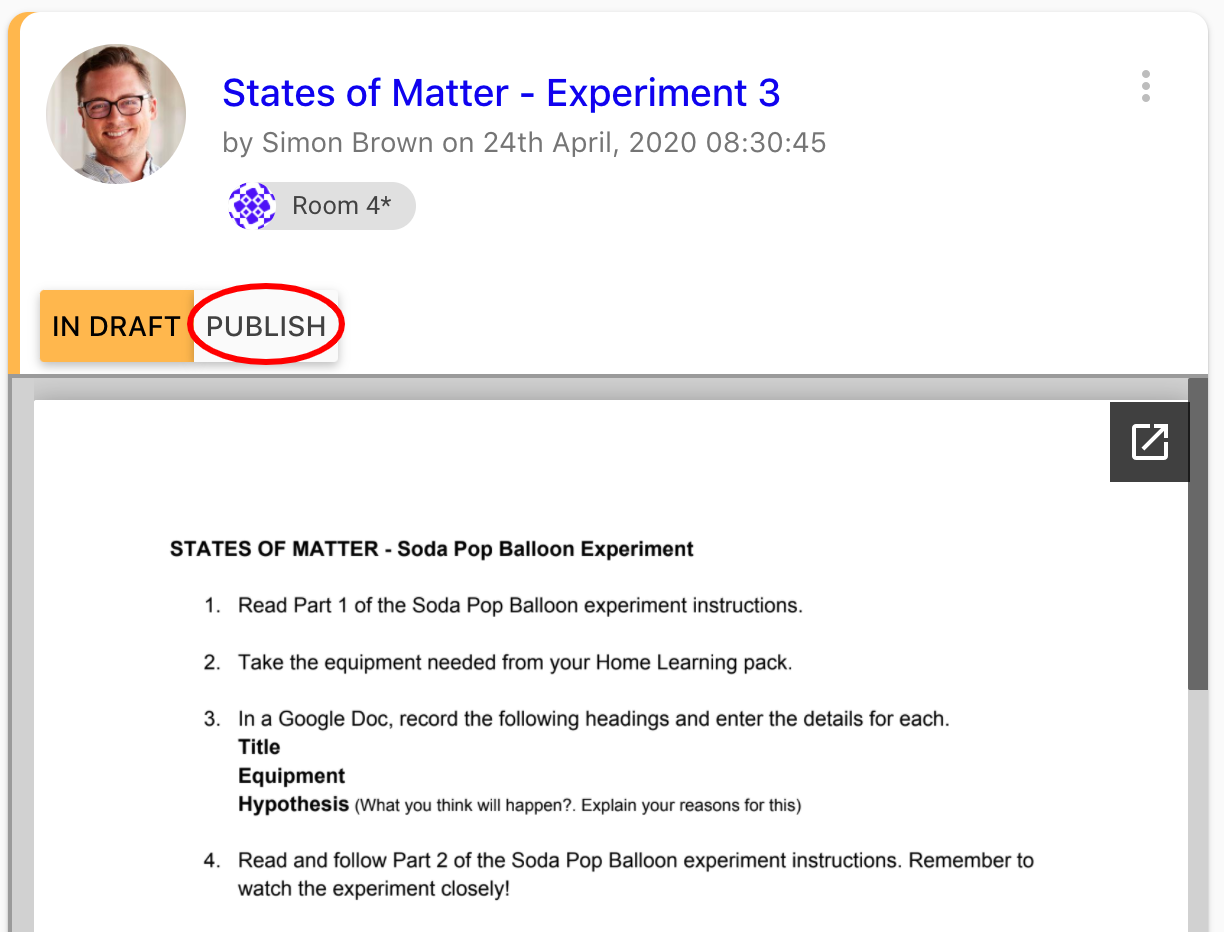Click the IN DRAFT status badge
Image resolution: width=1224 pixels, height=932 pixels.
[x=116, y=326]
